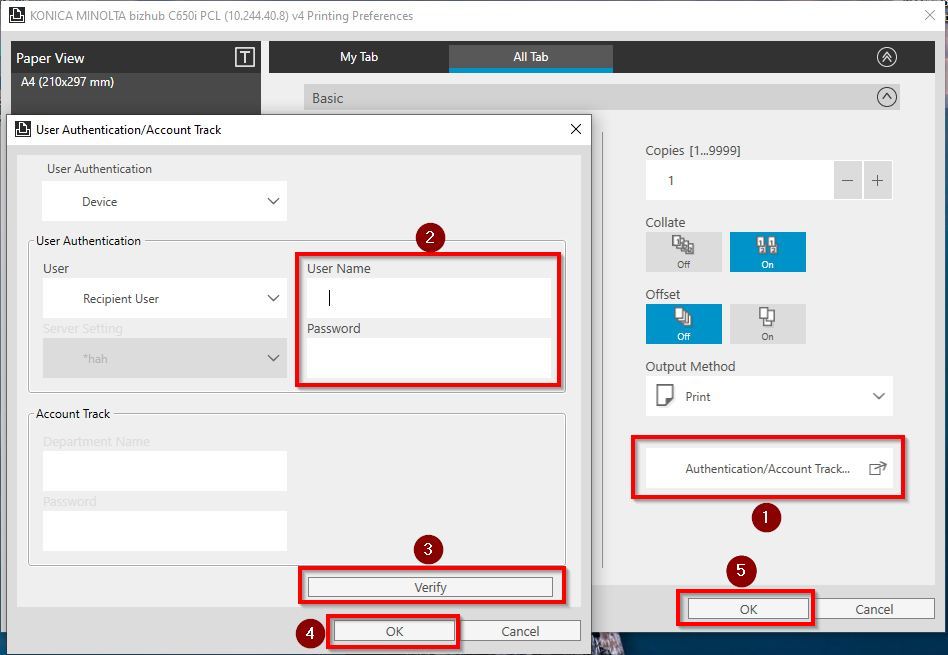The width and height of the screenshot is (948, 655).
Task: Cancel the Printing Preferences window
Action: pos(873,609)
